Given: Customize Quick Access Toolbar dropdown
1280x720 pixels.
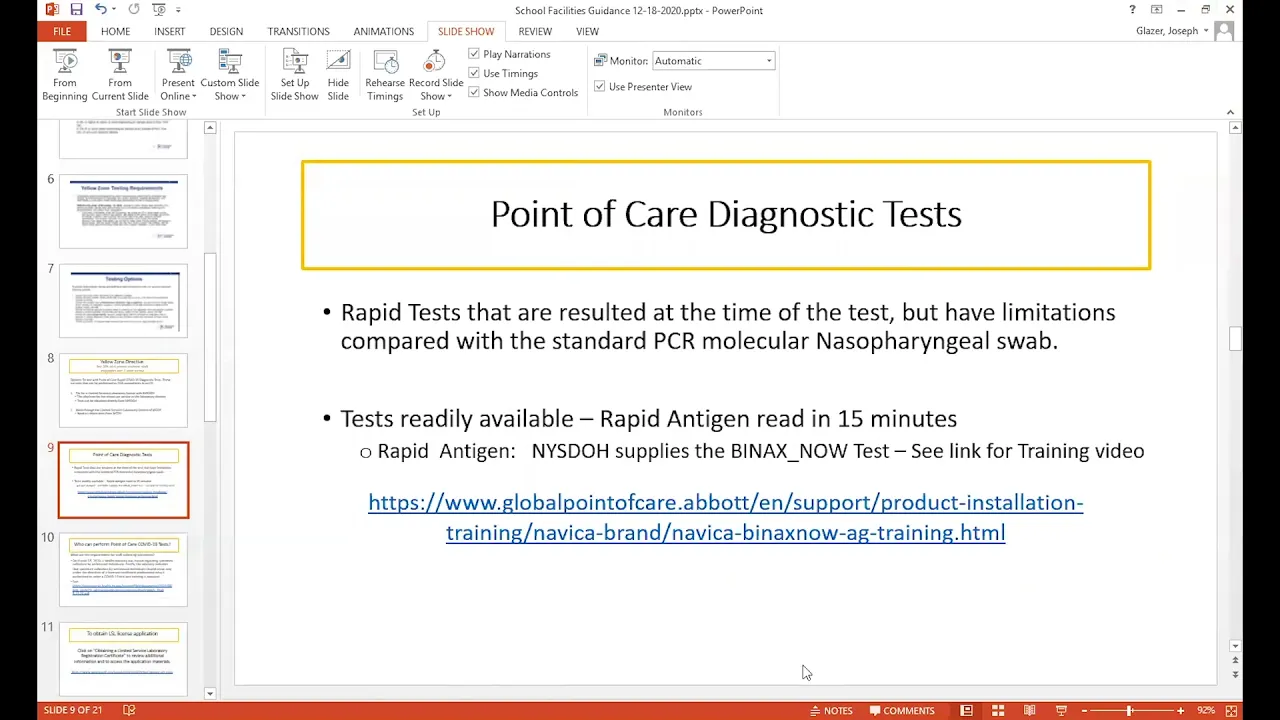Looking at the screenshot, I should [178, 10].
